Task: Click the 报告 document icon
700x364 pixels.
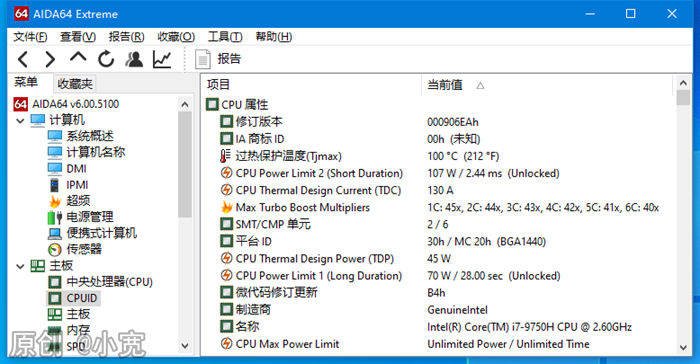Action: click(203, 59)
